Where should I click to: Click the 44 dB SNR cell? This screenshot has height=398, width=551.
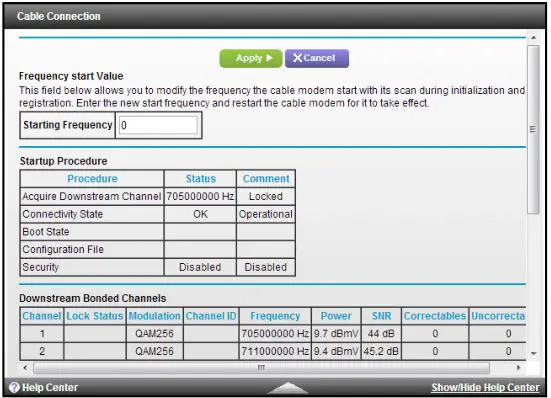pyautogui.click(x=381, y=334)
